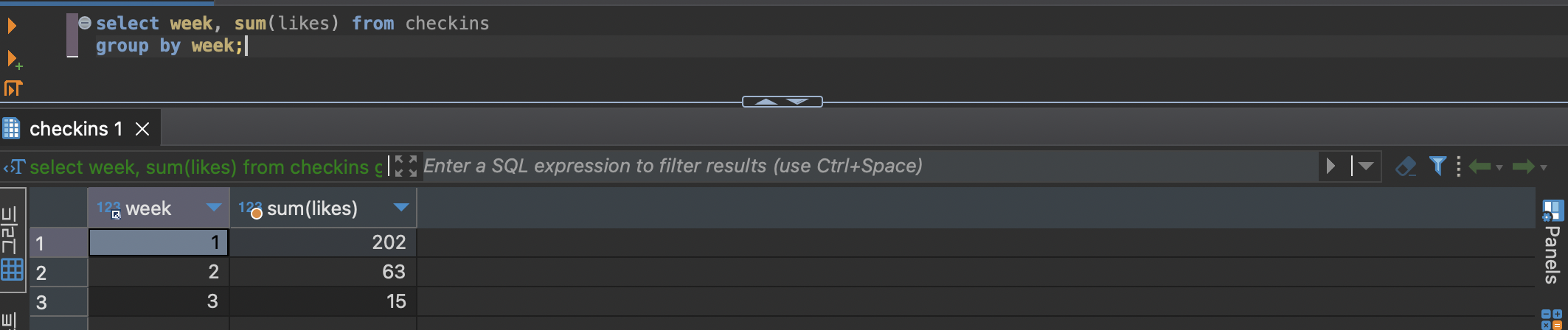Viewport: 1568px width, 330px height.
Task: Collapse the select statement fold marker
Action: 85,23
